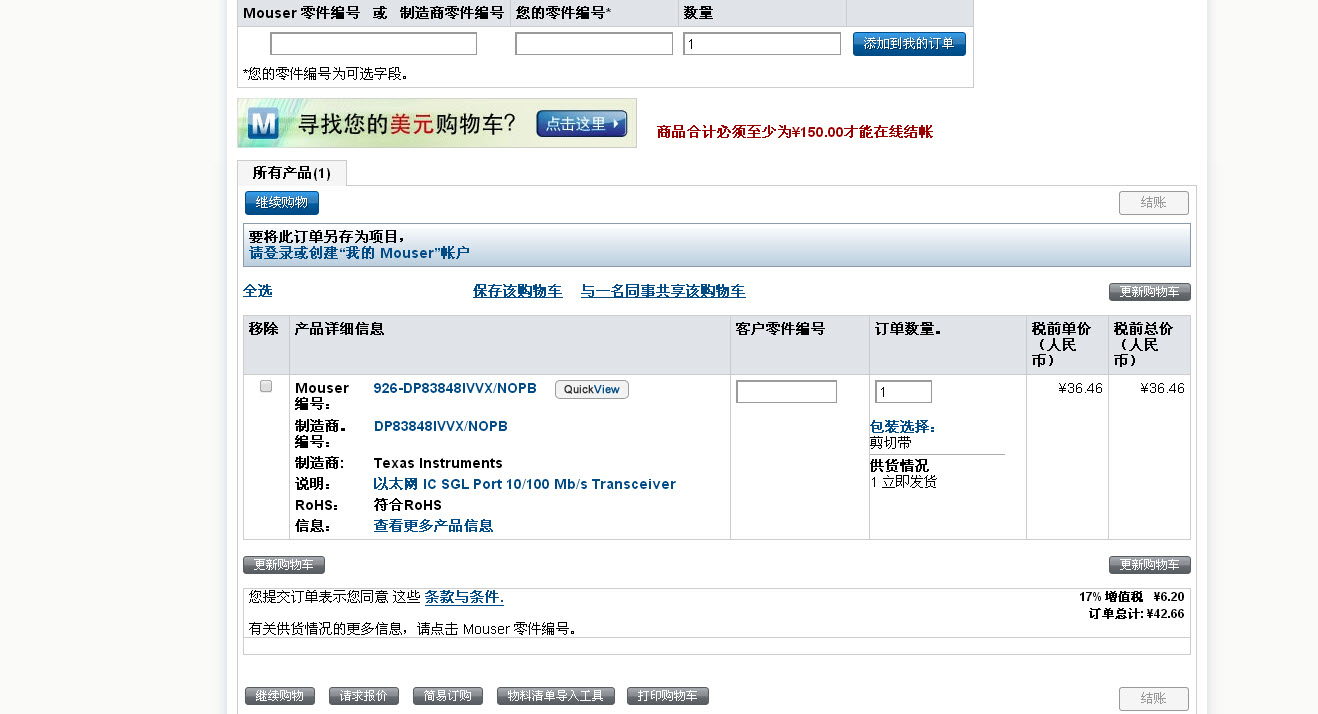
Task: Open the 所有产品(1) tab
Action: click(292, 173)
